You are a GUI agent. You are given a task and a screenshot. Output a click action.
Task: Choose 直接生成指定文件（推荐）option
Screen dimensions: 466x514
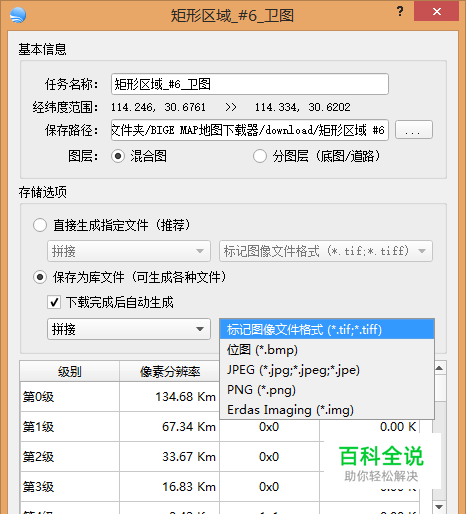tap(40, 225)
